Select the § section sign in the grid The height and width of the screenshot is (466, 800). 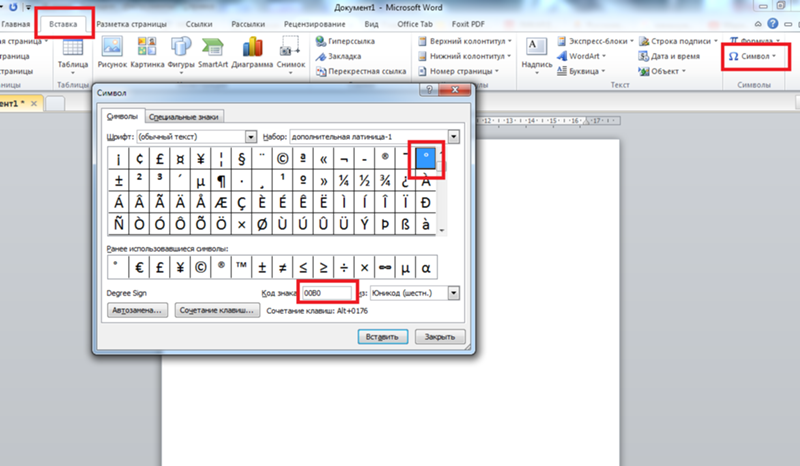click(x=241, y=159)
